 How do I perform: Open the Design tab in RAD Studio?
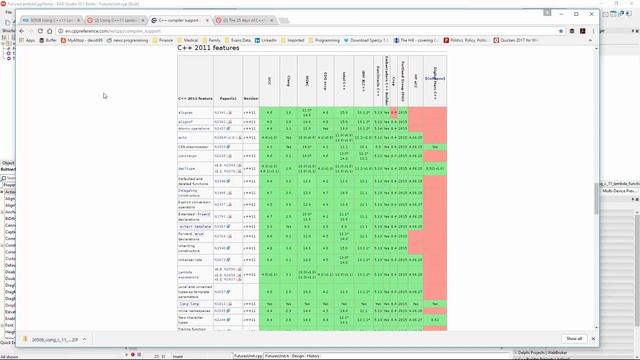coord(298,356)
